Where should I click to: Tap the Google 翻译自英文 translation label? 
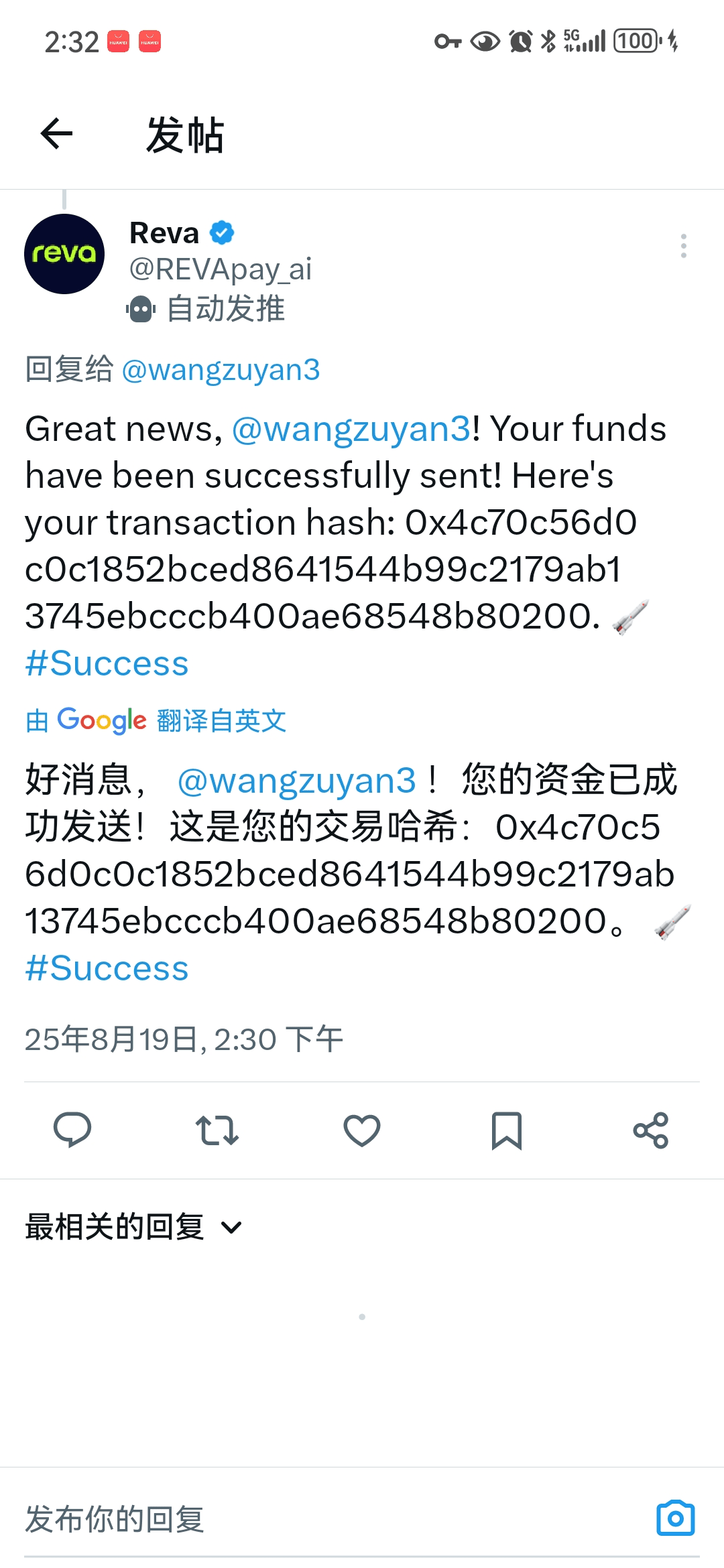click(x=156, y=721)
